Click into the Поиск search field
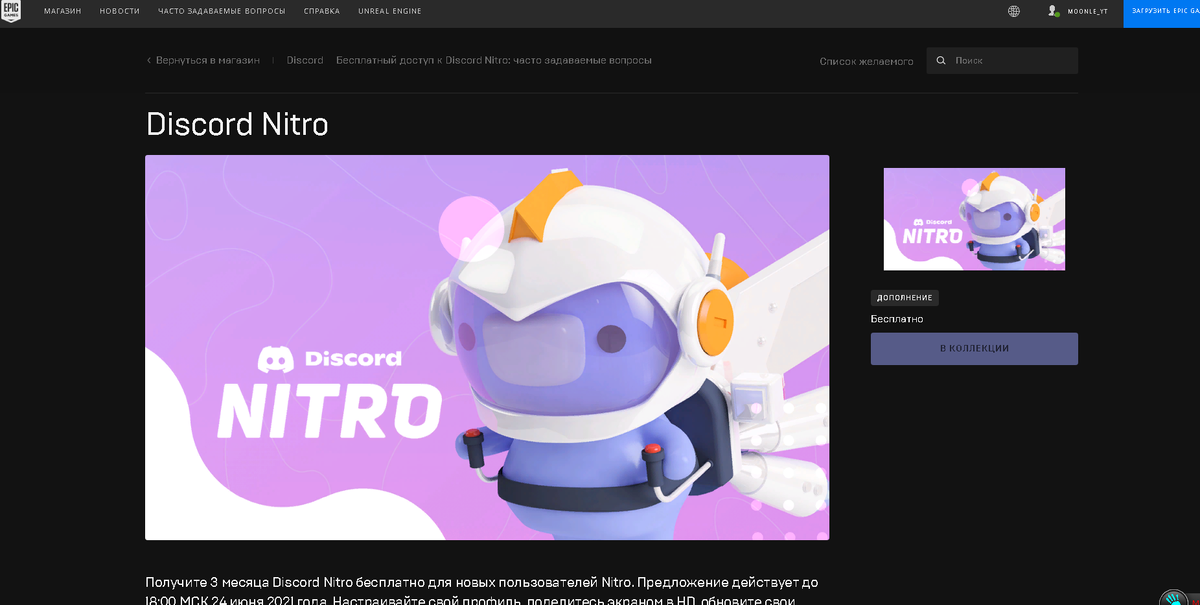 point(1002,61)
